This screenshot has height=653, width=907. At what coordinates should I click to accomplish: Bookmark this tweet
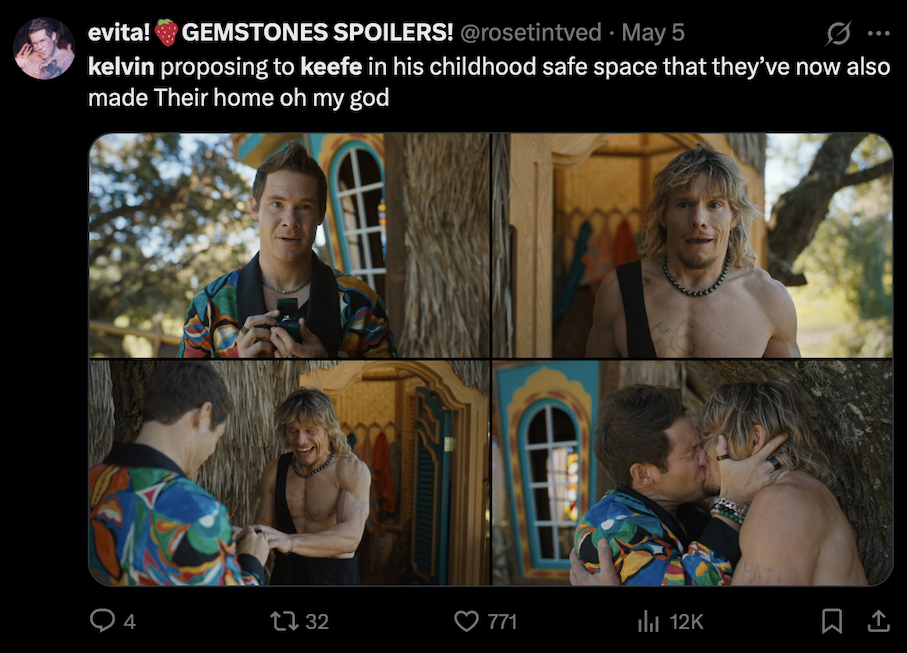point(831,621)
